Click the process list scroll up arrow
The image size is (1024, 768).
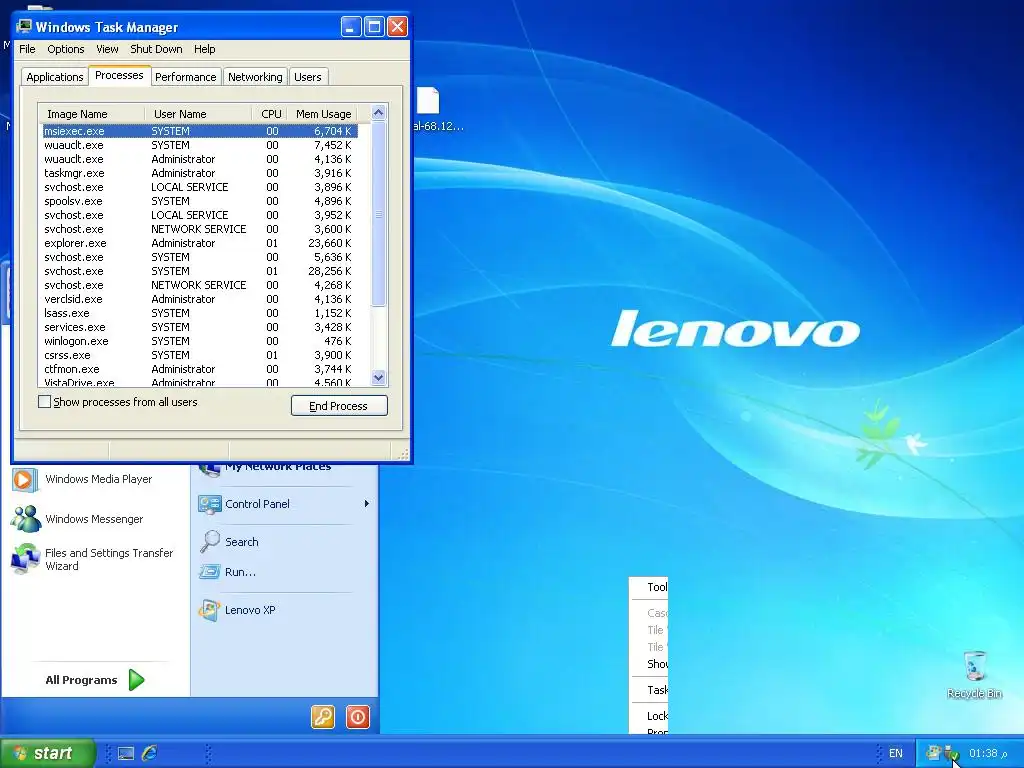coord(379,113)
